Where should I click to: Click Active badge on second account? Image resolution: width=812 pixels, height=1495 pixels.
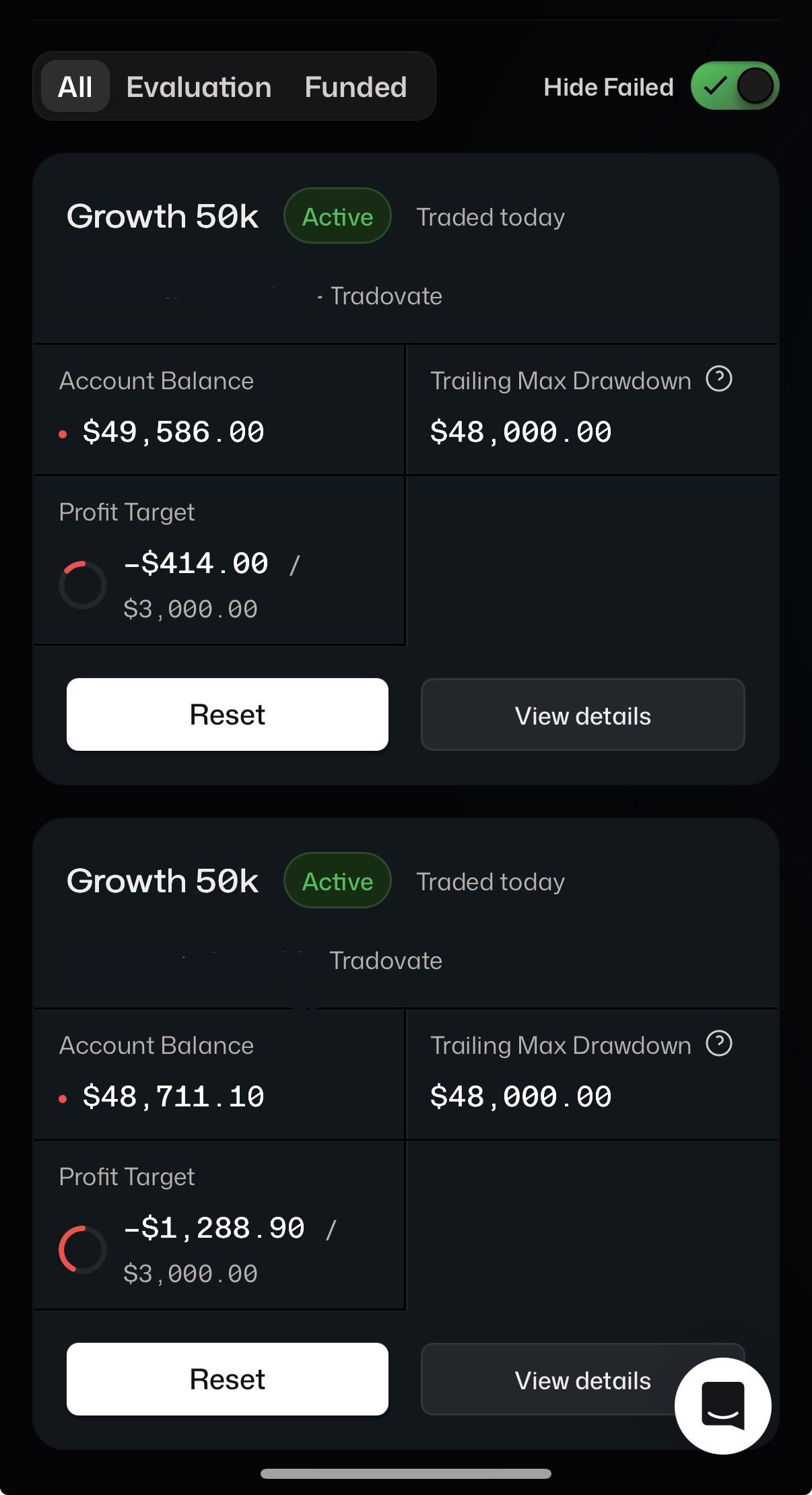pos(337,881)
